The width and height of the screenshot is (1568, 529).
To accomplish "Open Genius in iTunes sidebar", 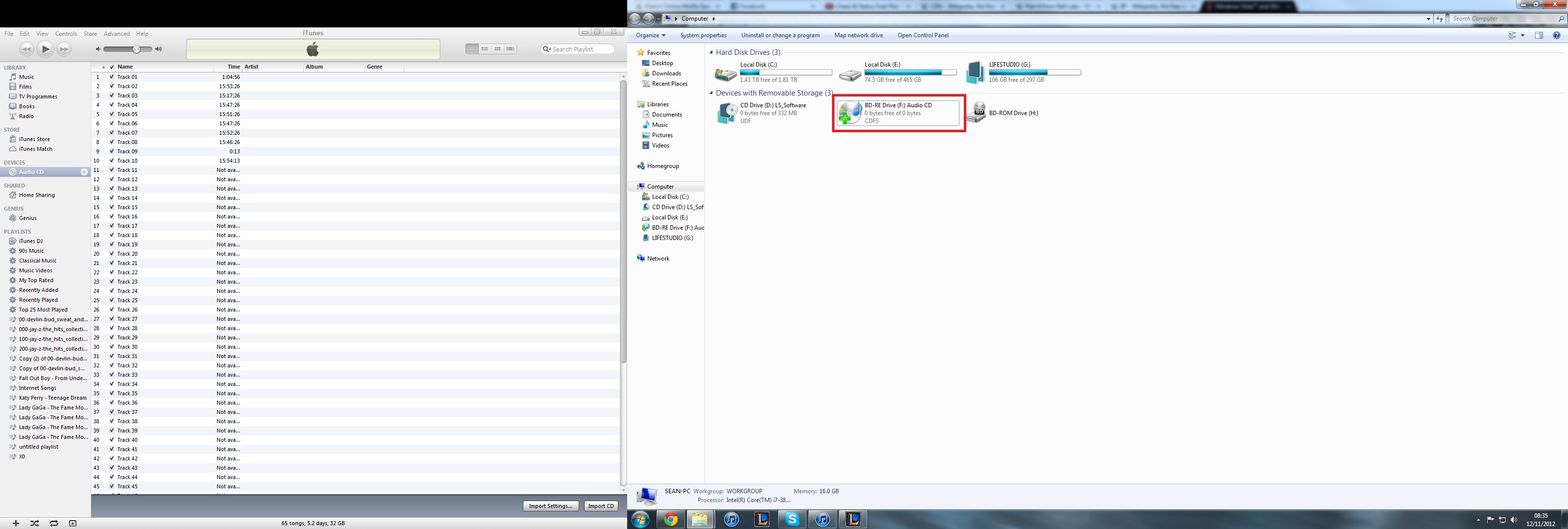I will (27, 218).
